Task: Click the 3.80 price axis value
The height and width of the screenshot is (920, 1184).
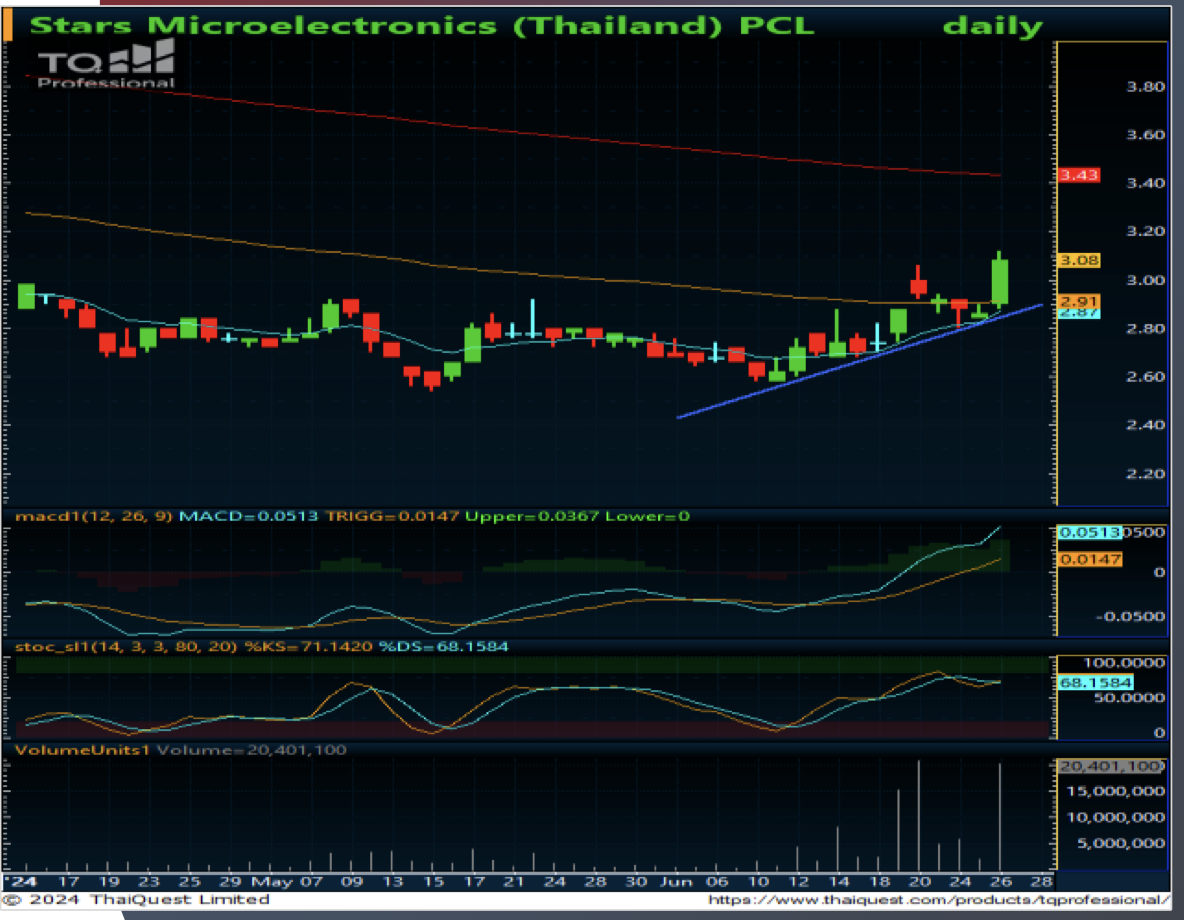Action: (1145, 87)
